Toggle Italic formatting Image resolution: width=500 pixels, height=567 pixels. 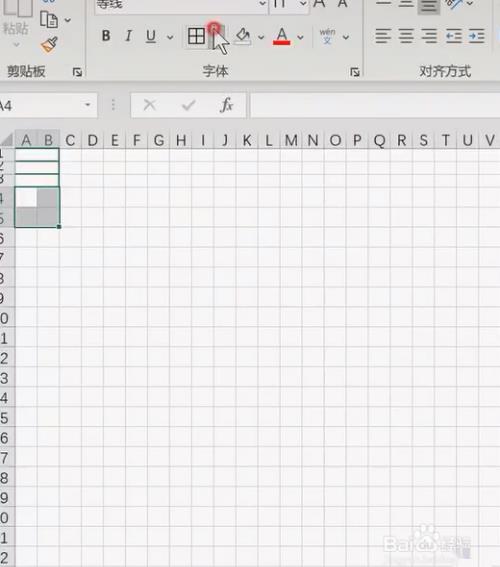[x=128, y=36]
